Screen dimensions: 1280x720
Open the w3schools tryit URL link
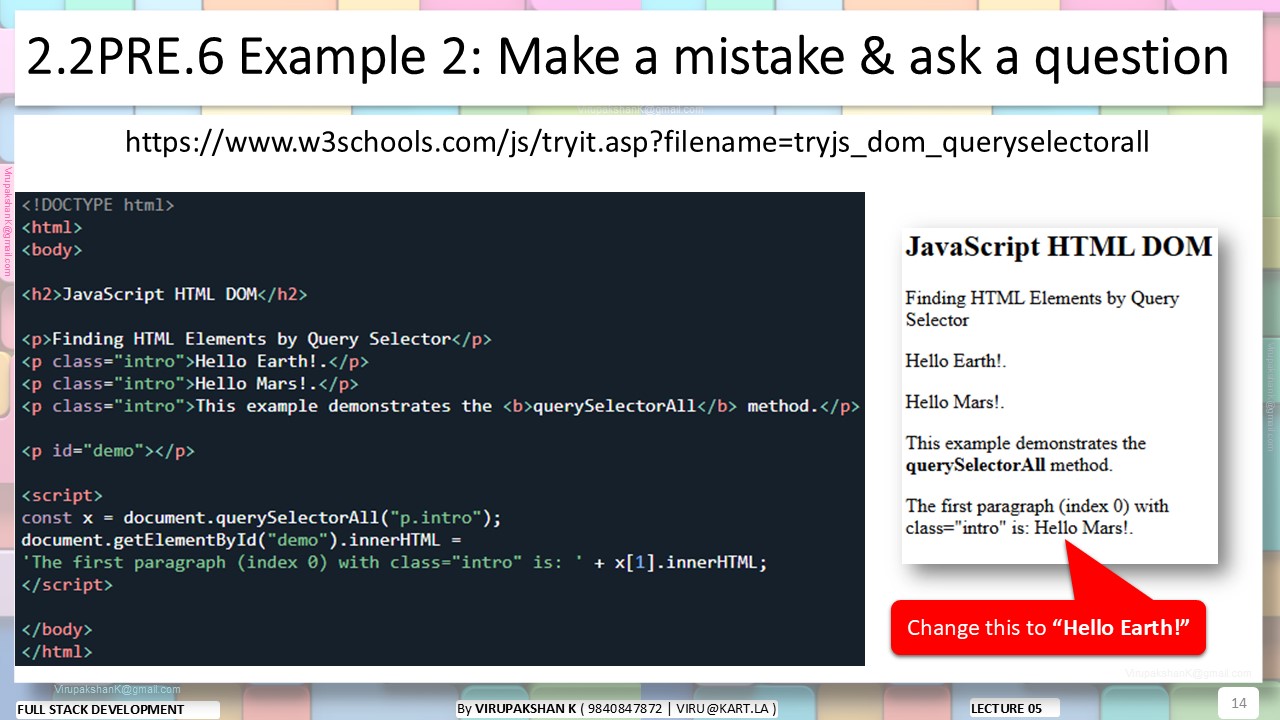coord(637,142)
